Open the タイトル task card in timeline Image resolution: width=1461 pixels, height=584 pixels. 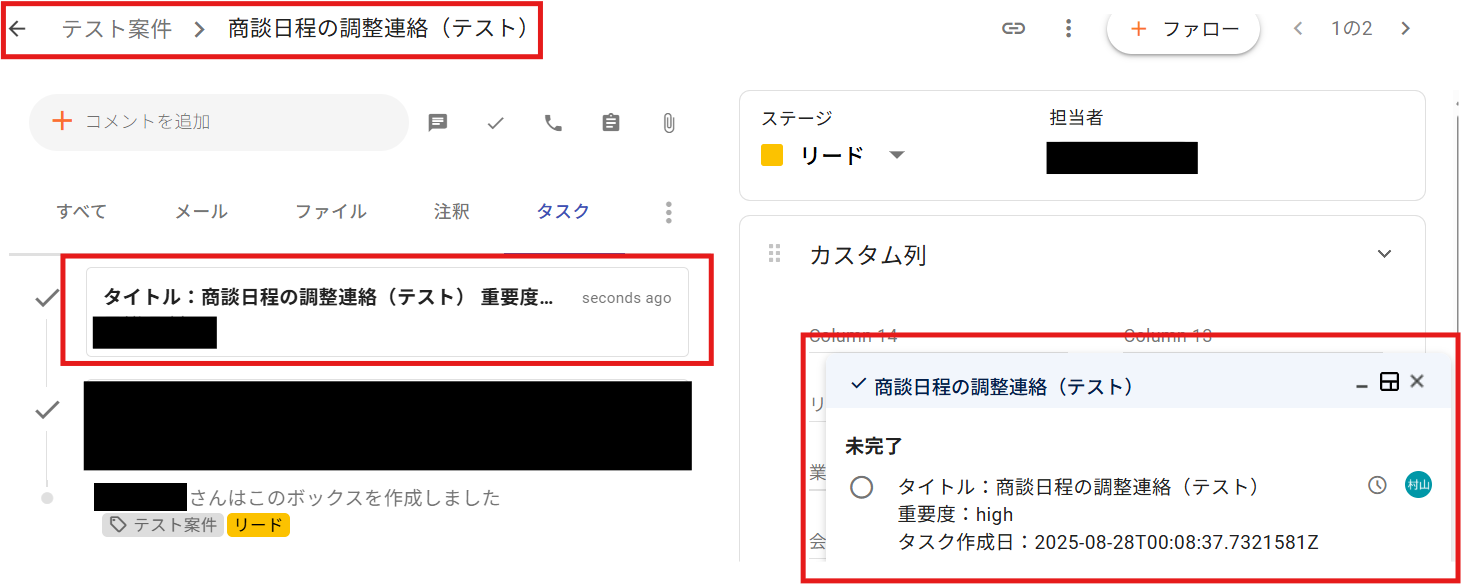click(x=387, y=311)
